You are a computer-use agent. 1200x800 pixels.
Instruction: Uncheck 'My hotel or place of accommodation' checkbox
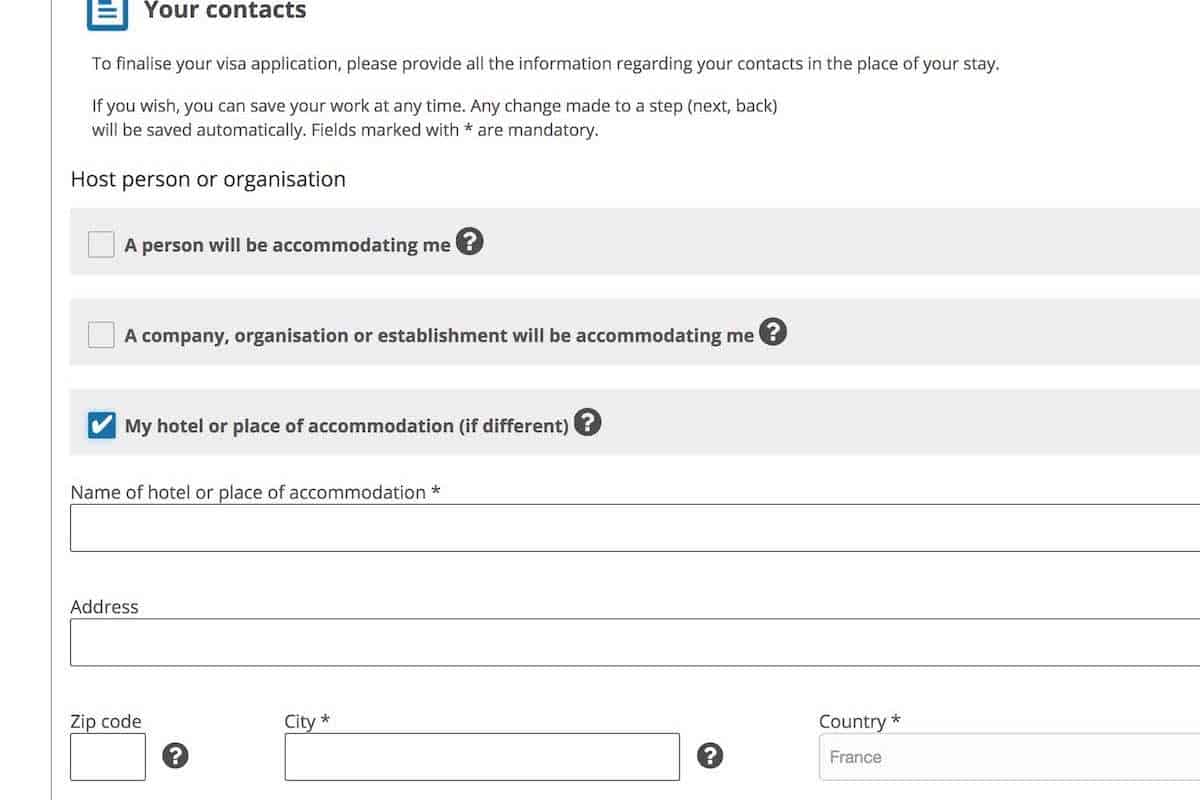[x=101, y=425]
